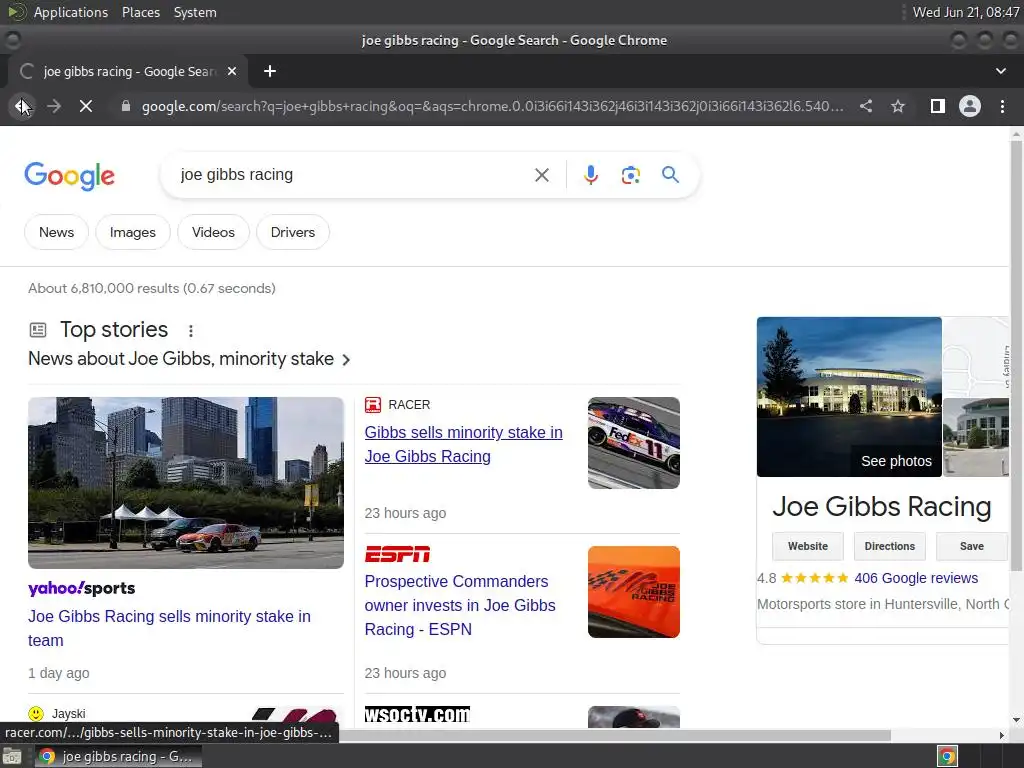Search by image with Lens icon
Image resolution: width=1024 pixels, height=768 pixels.
(x=630, y=175)
